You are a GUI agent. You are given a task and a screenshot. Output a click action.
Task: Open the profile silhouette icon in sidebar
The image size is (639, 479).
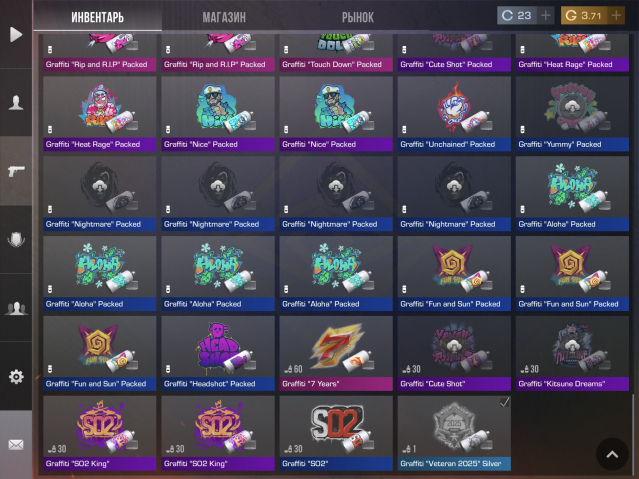[16, 102]
